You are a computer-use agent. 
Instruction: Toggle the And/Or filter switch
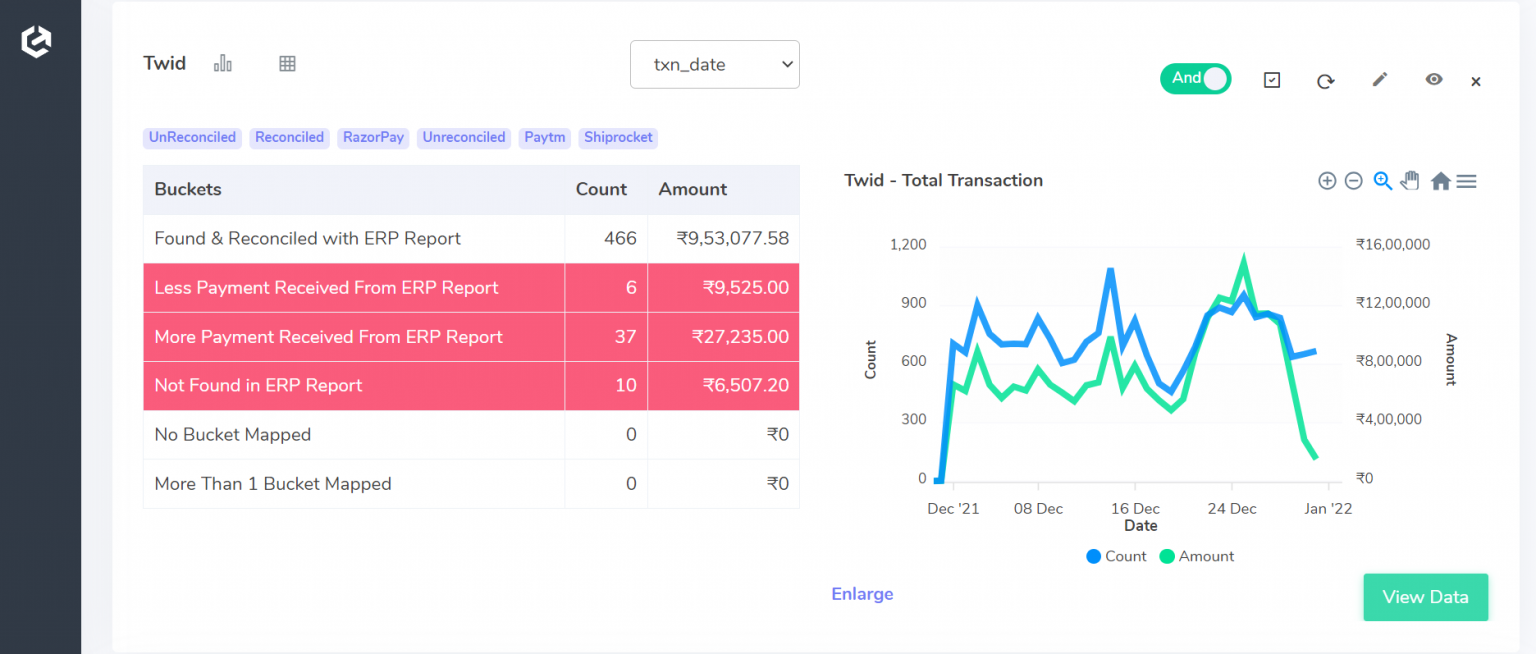click(x=1196, y=78)
